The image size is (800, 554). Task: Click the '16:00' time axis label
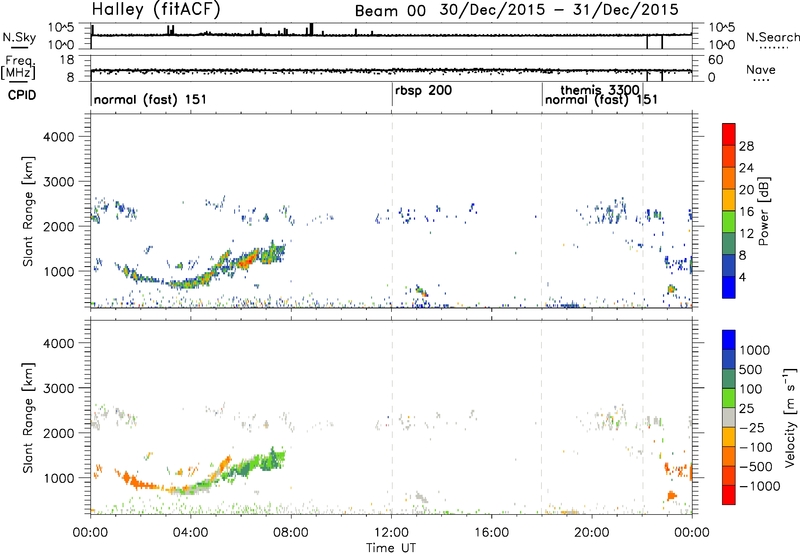click(491, 533)
